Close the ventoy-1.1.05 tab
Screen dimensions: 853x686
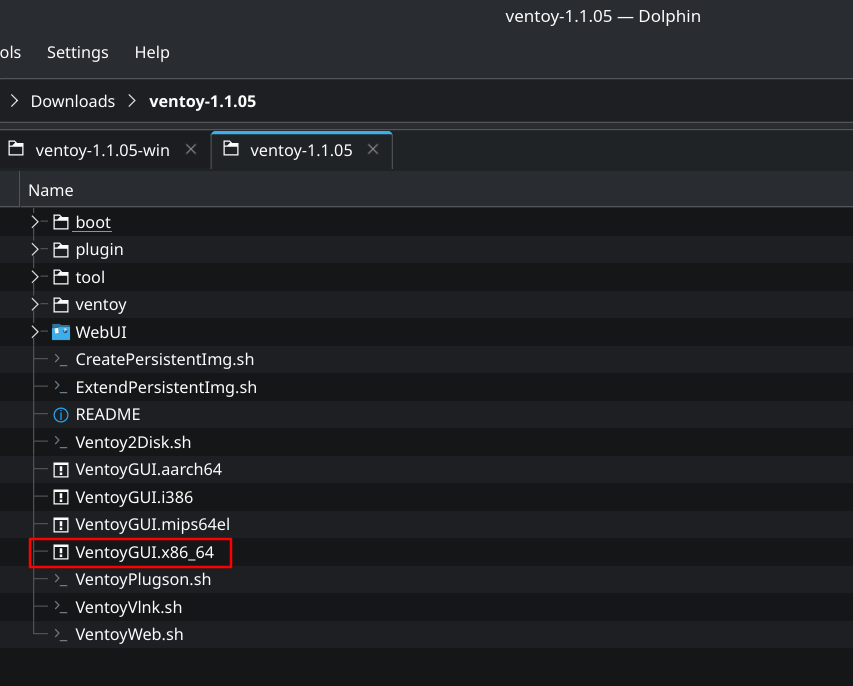373,149
